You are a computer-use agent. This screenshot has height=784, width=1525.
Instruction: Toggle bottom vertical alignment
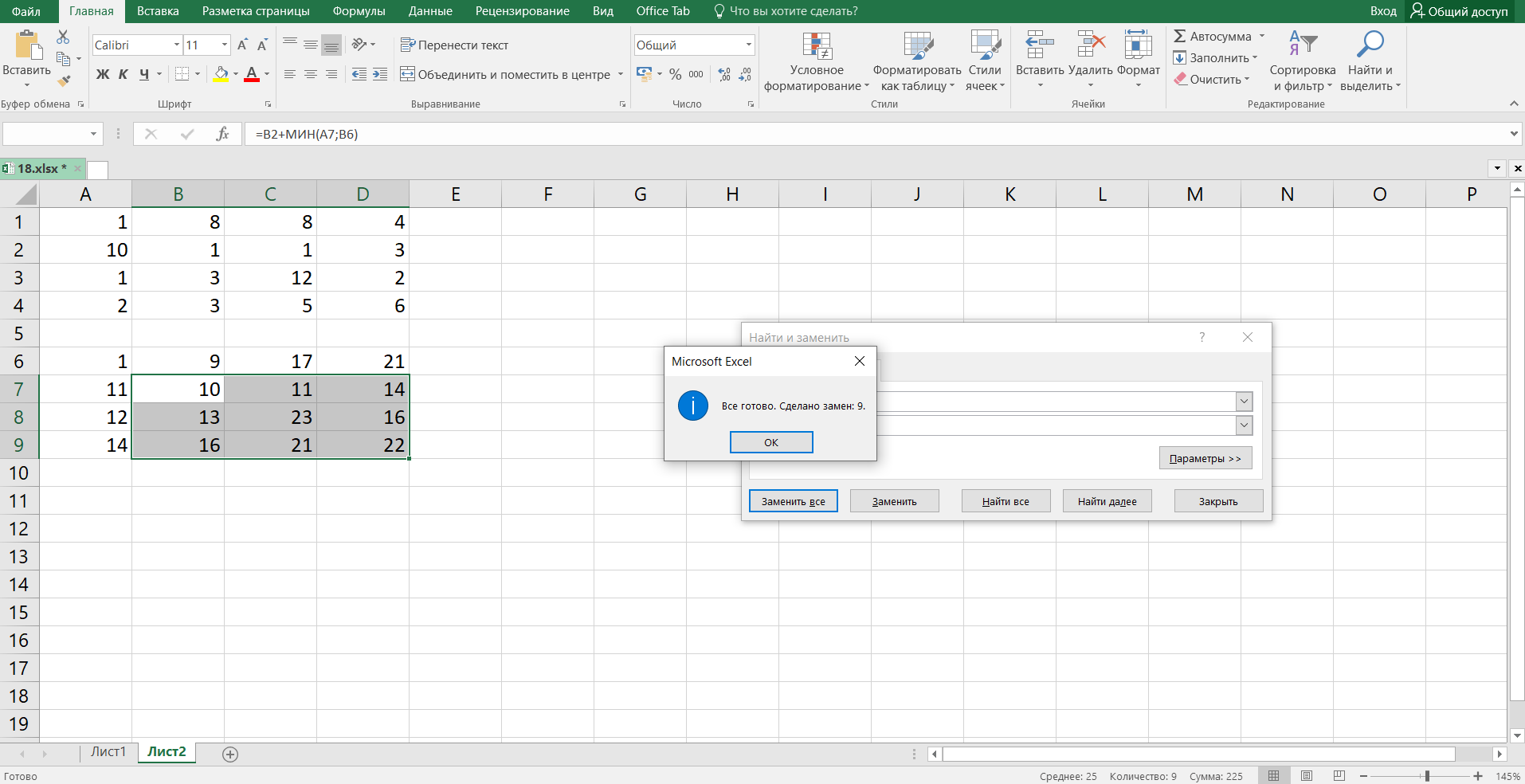(331, 45)
